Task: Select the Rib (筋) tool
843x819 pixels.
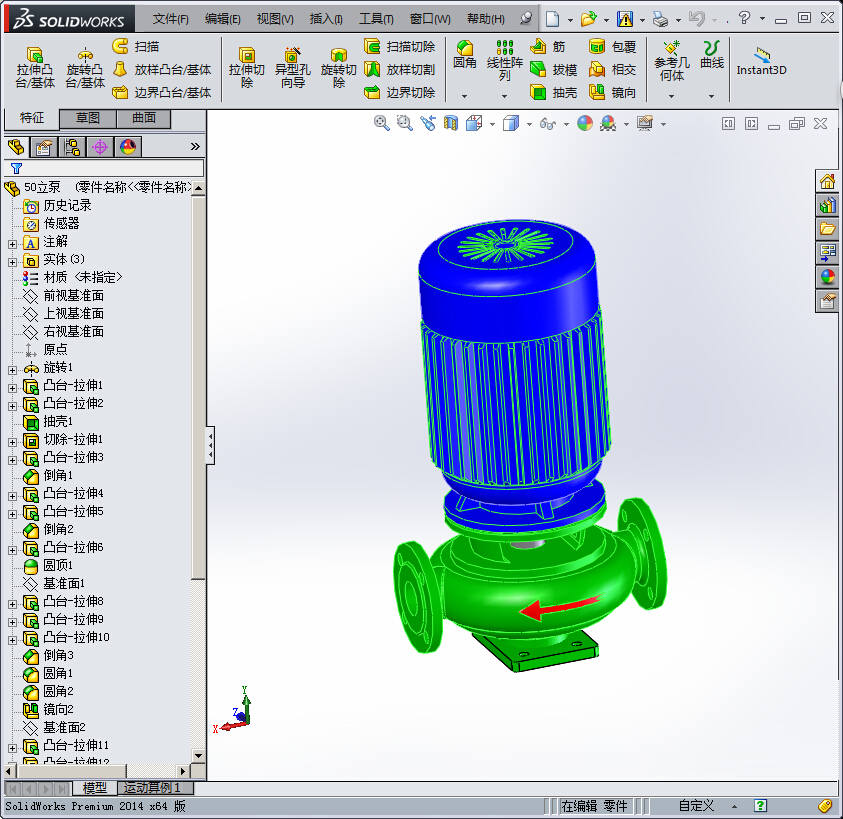Action: (547, 47)
